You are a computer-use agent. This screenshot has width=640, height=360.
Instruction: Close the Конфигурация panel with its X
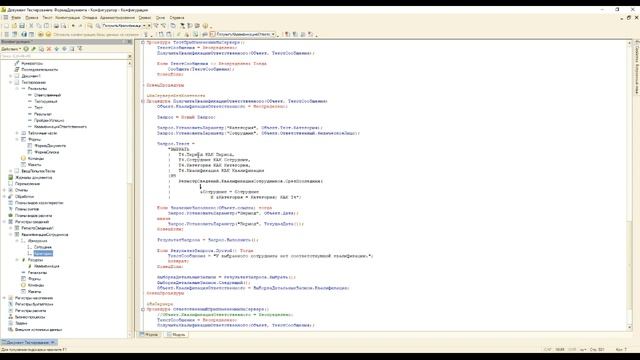(x=130, y=42)
